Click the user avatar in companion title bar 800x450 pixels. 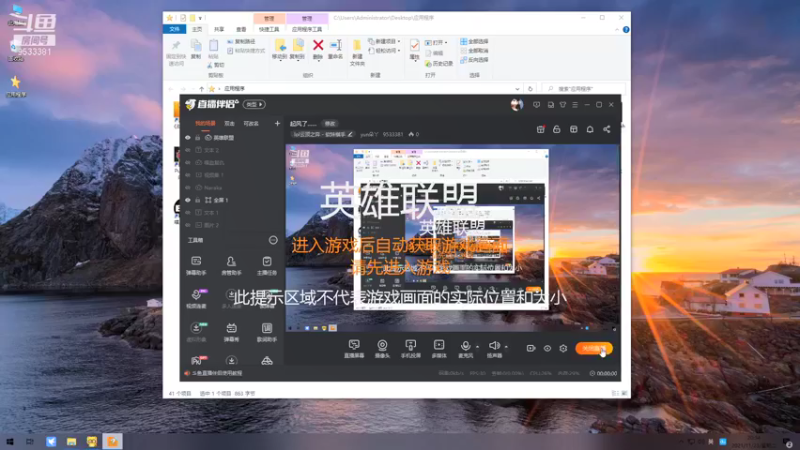click(x=516, y=105)
